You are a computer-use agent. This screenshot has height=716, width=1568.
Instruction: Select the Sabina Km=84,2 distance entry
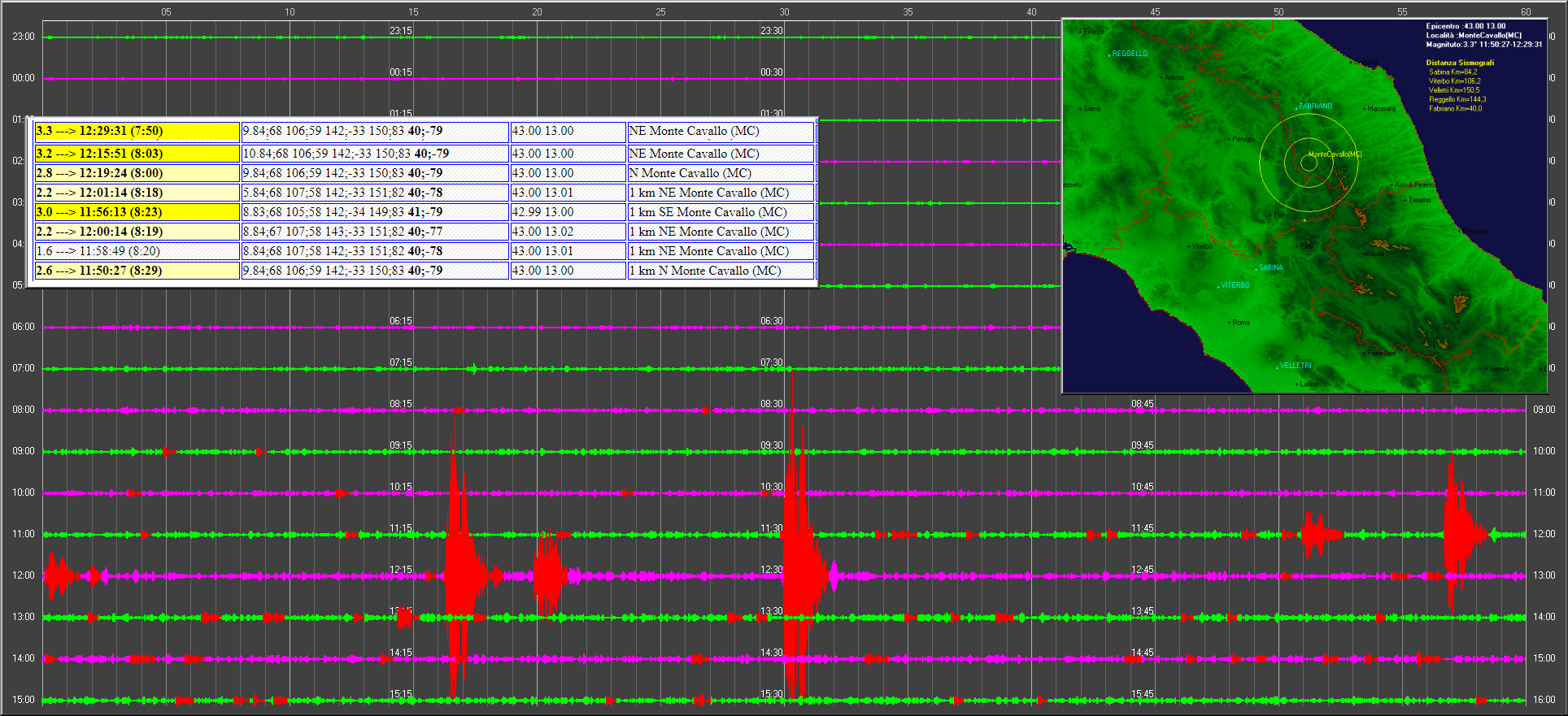(1453, 72)
